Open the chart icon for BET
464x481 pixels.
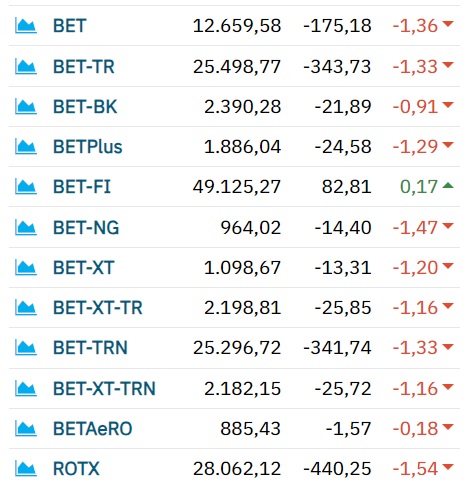(x=26, y=26)
